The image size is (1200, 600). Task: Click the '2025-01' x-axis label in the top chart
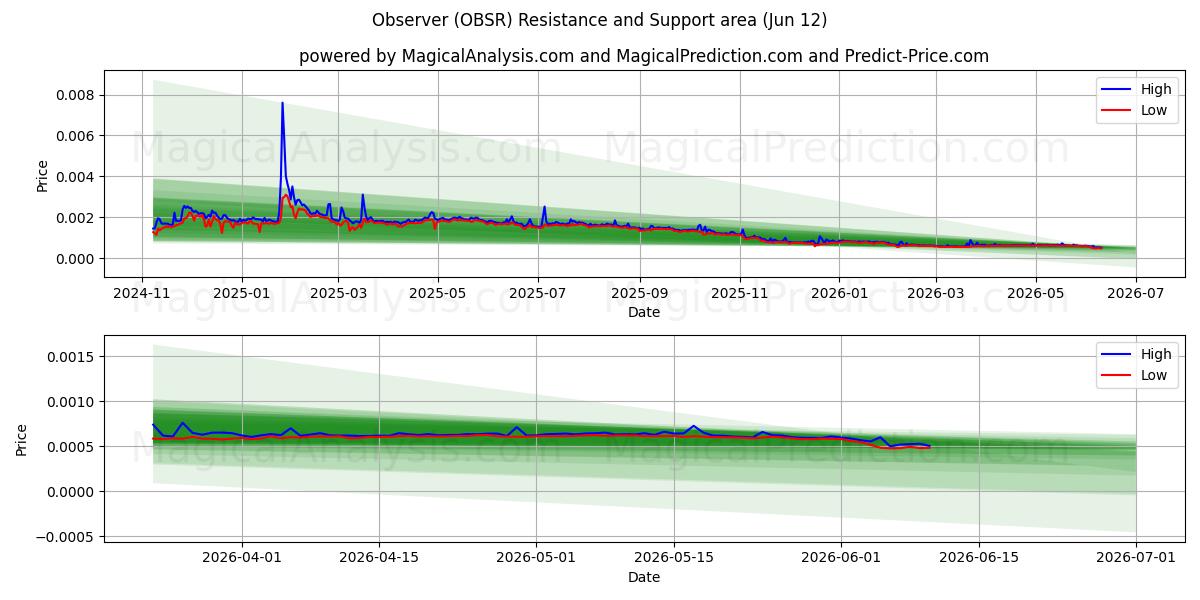point(241,293)
